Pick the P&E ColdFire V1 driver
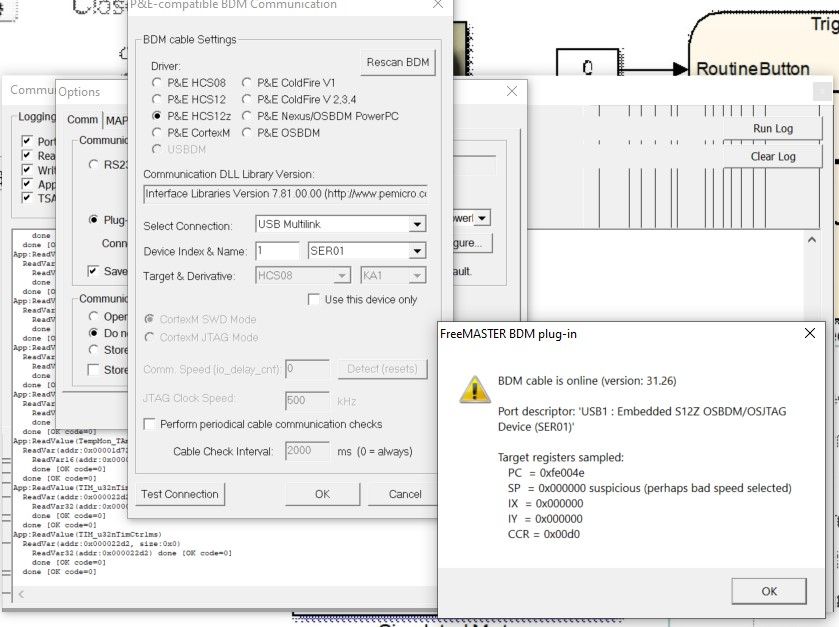 (247, 83)
